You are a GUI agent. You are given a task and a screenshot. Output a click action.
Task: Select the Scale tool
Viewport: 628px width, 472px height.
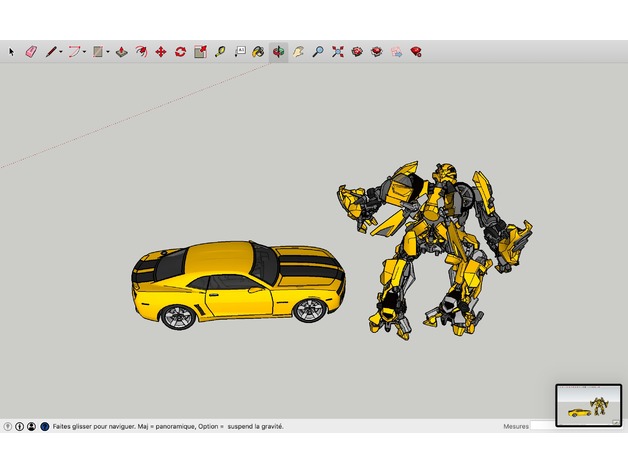(x=200, y=52)
